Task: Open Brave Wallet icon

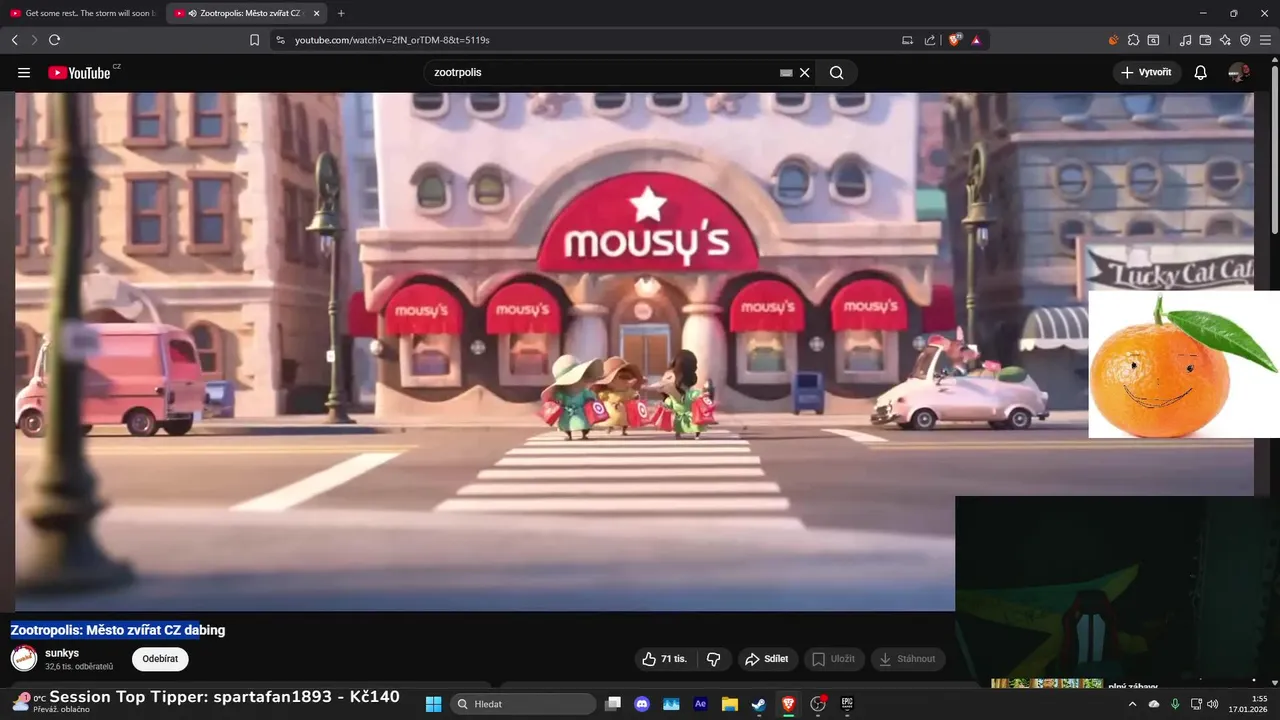Action: pos(1205,40)
